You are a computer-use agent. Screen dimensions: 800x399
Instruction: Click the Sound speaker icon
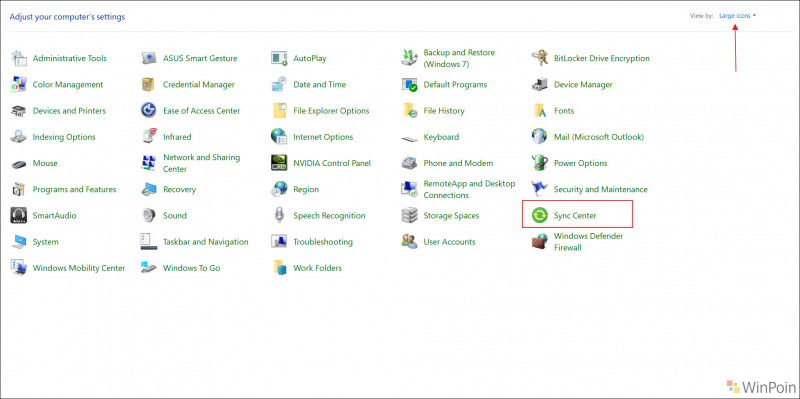click(x=148, y=215)
